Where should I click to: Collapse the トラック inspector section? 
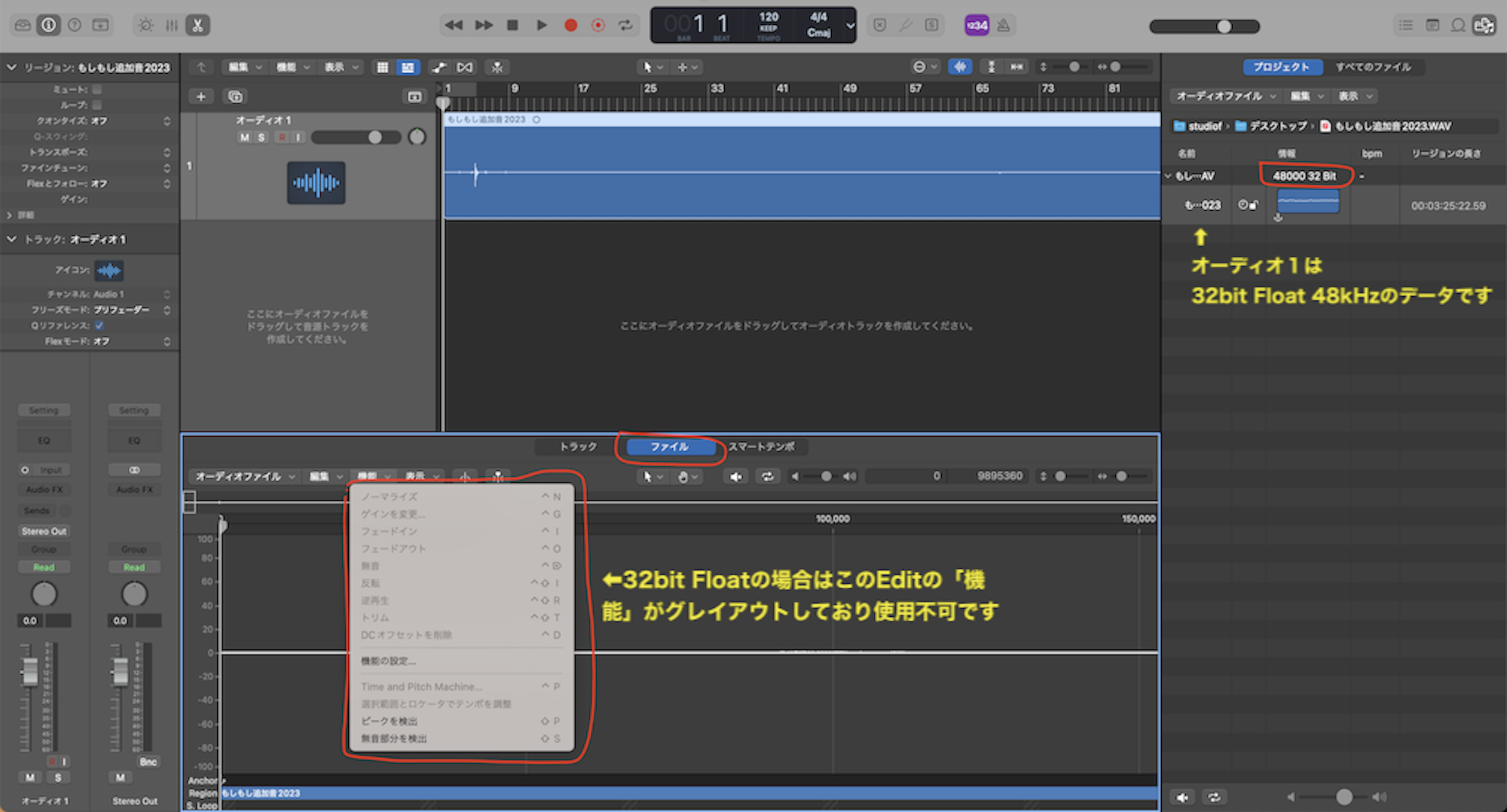coord(11,240)
